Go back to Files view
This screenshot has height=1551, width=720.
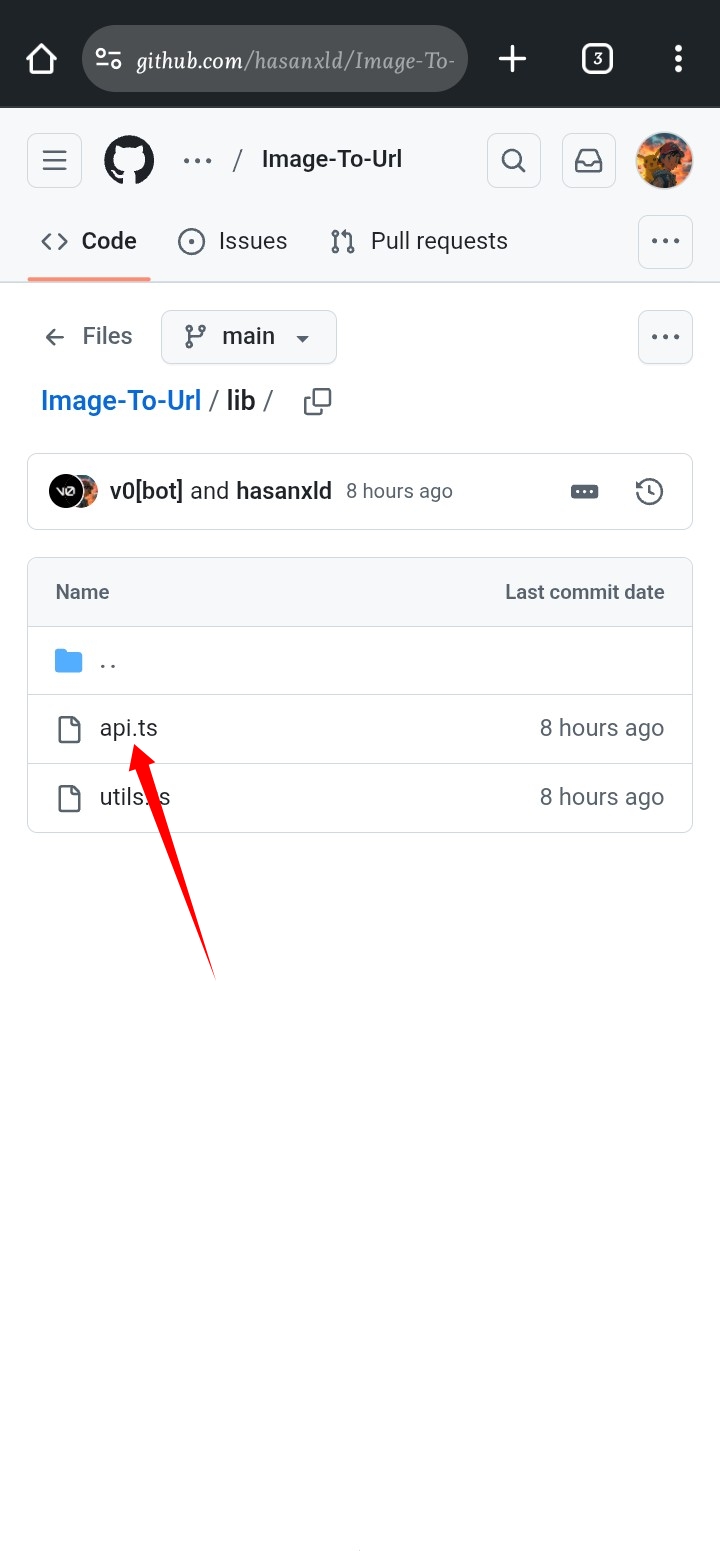click(x=88, y=337)
